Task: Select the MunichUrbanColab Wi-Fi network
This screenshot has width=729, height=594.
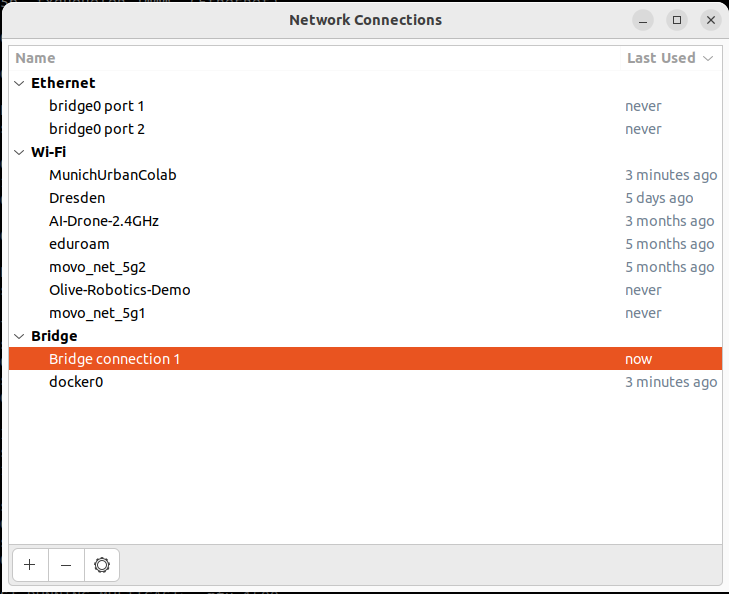Action: point(112,175)
